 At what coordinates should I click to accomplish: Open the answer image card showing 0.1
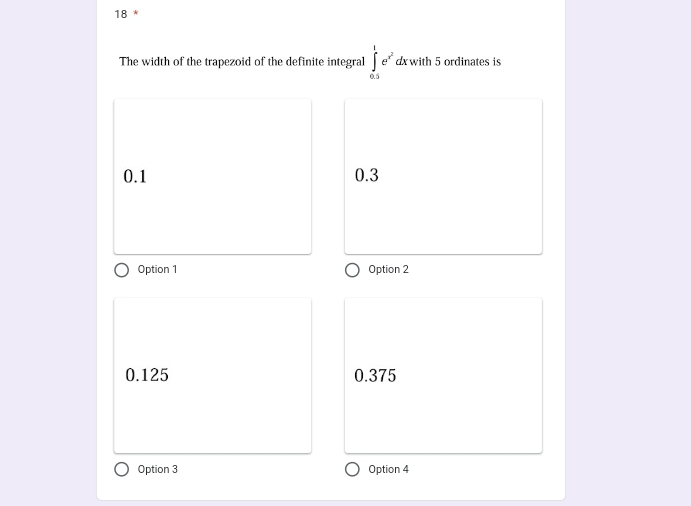pos(212,177)
